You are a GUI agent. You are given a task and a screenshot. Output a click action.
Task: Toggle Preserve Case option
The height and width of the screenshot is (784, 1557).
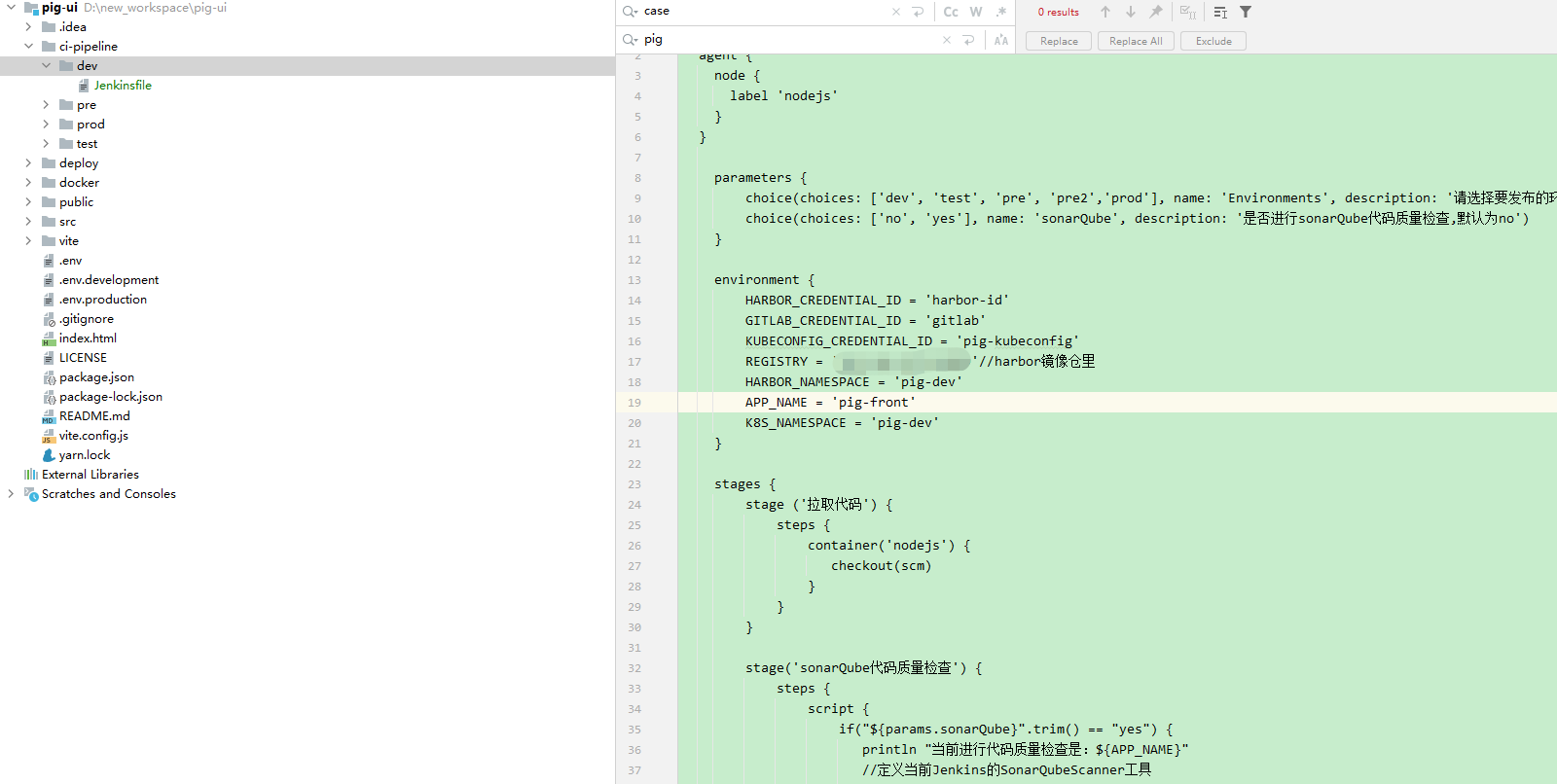[1001, 40]
